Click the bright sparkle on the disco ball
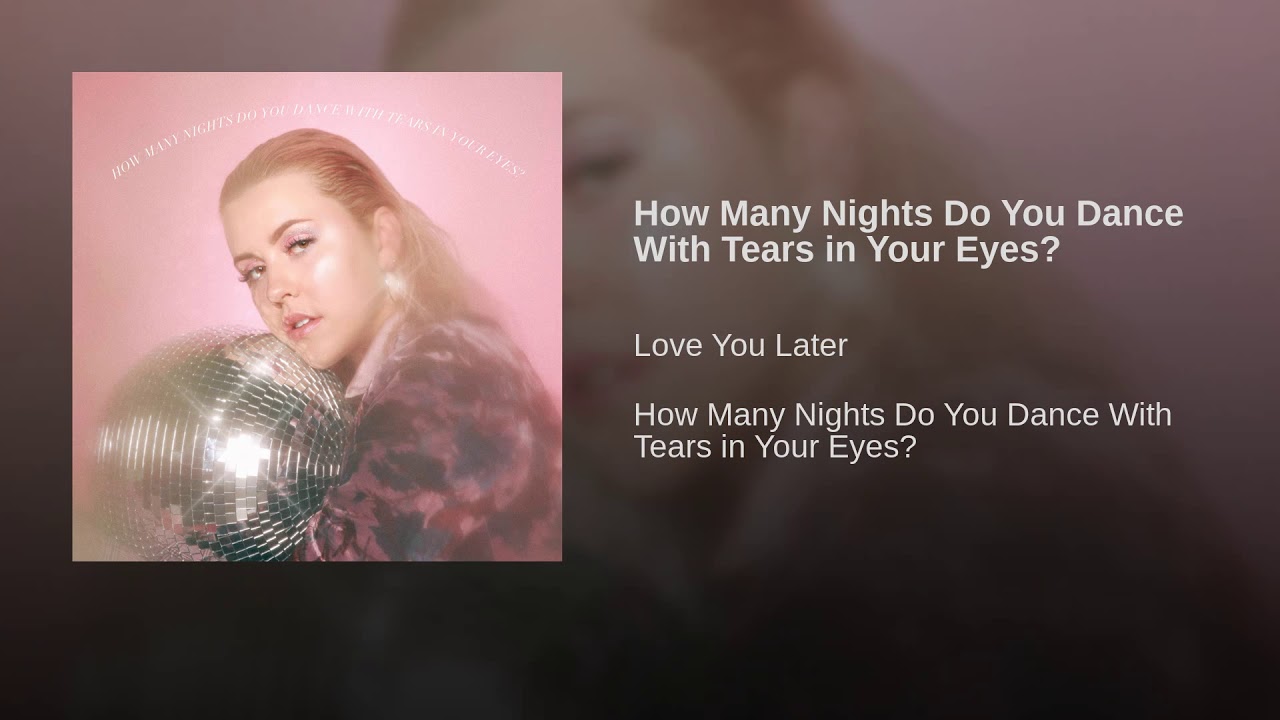The image size is (1280, 720). pyautogui.click(x=240, y=452)
